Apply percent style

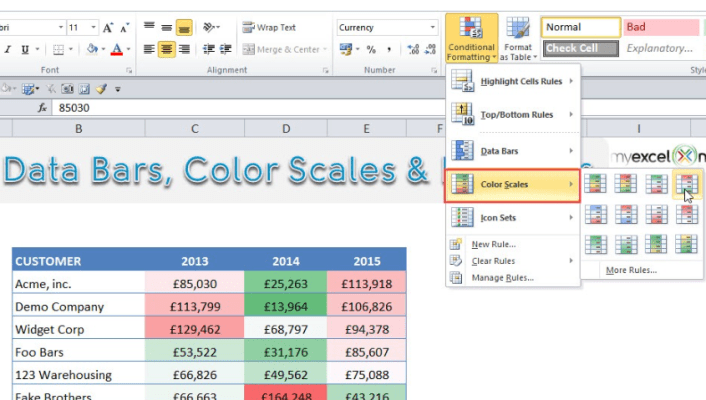pos(371,50)
